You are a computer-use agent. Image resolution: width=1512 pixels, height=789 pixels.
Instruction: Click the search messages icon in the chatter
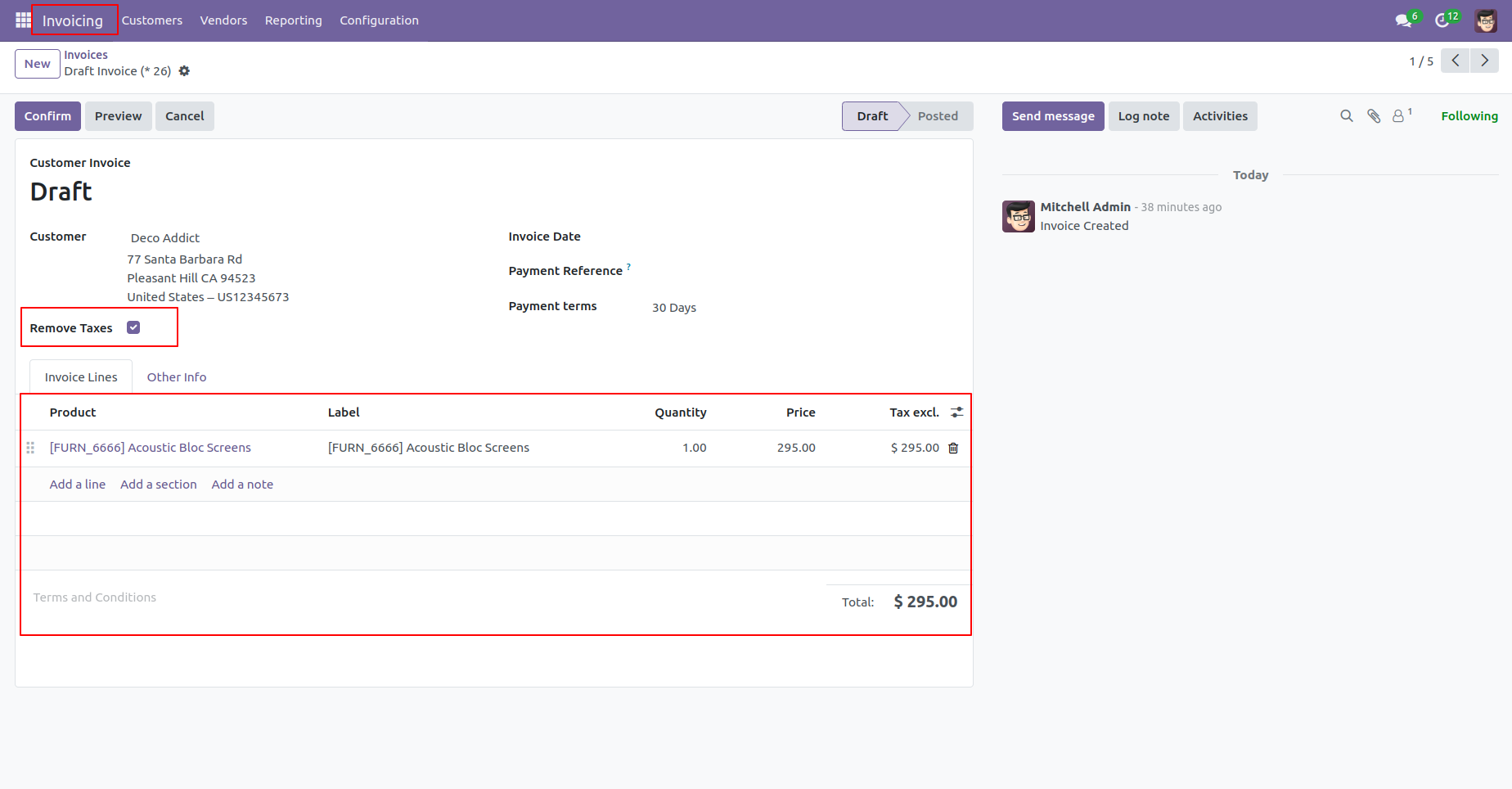coord(1347,115)
